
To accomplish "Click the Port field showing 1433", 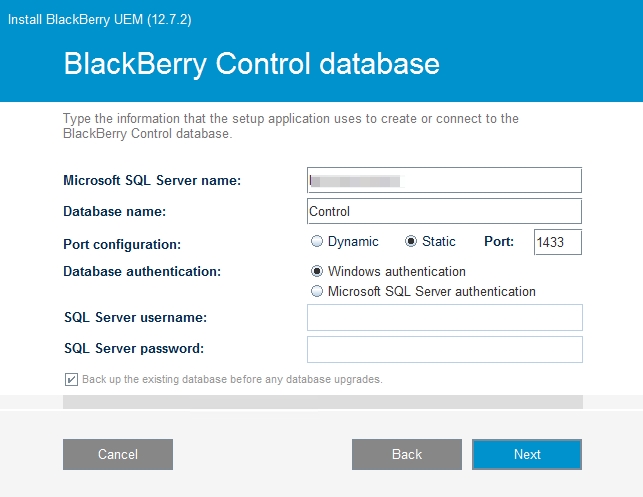I will 557,242.
